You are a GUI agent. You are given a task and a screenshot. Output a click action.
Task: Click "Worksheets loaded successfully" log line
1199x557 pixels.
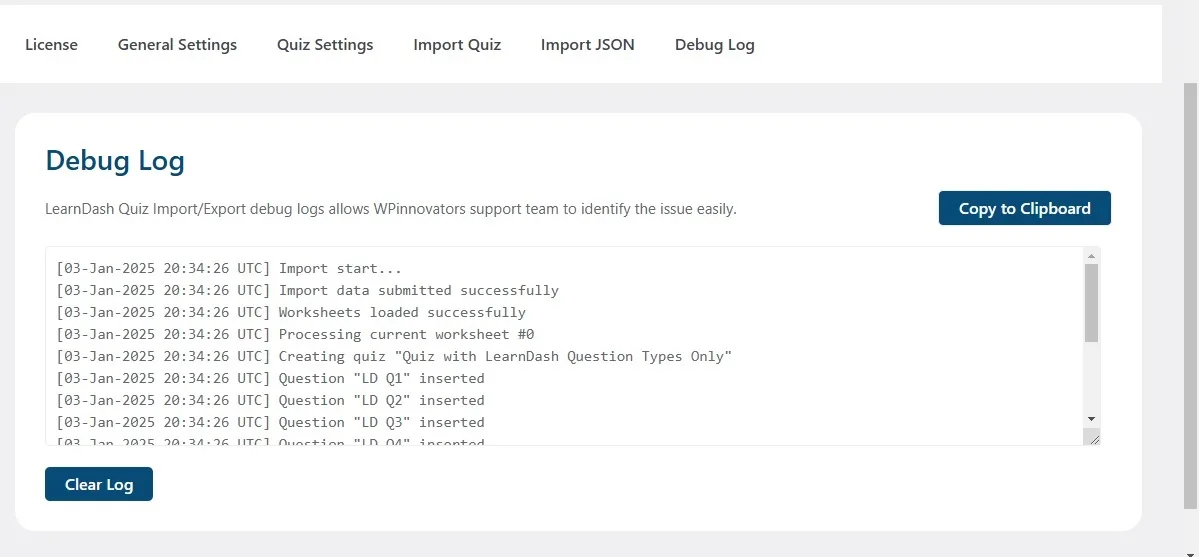[291, 312]
